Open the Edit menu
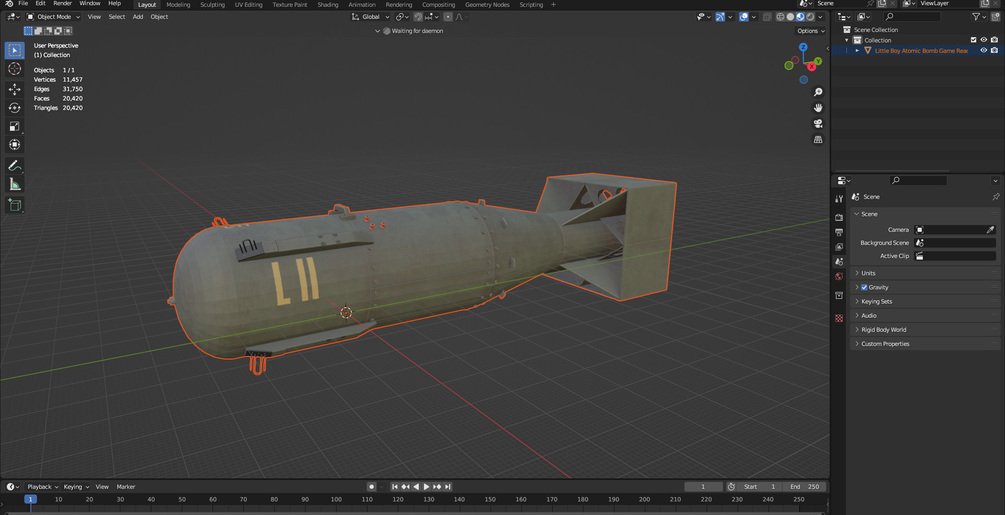This screenshot has height=515, width=1005. point(40,4)
